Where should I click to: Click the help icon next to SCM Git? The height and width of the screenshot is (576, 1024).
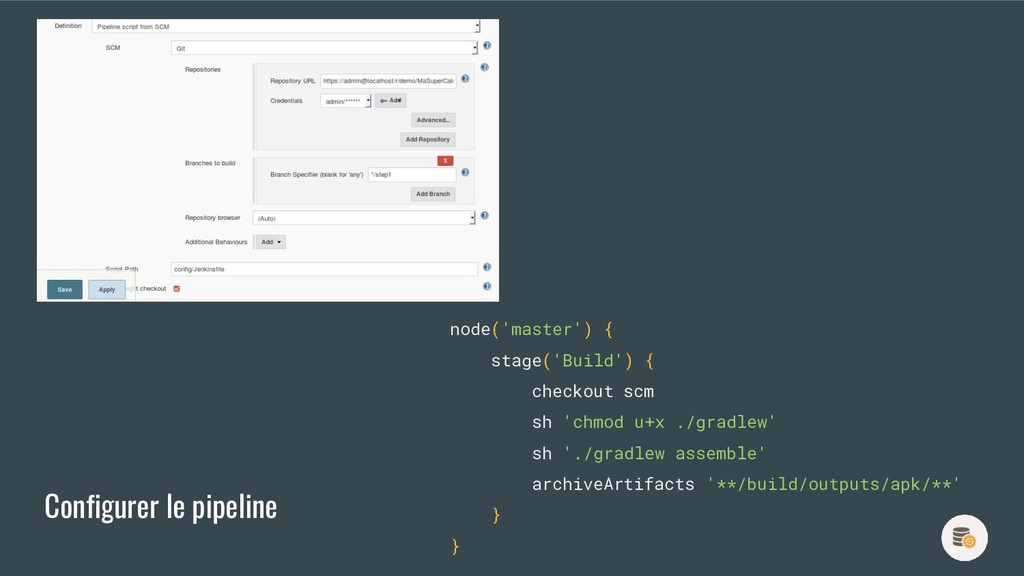click(x=487, y=46)
